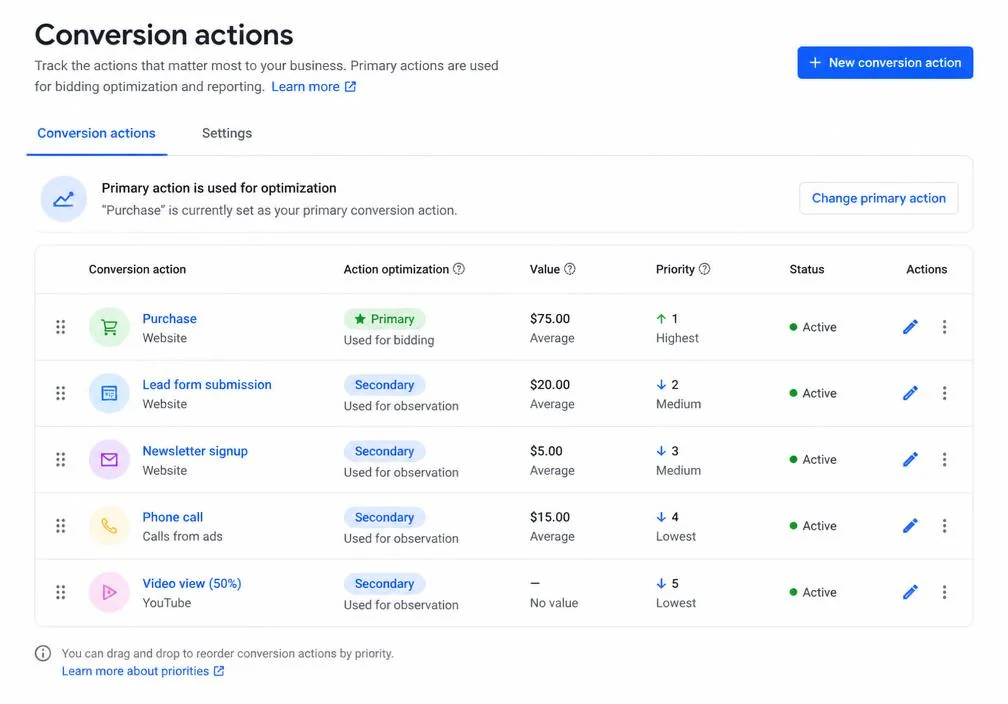Click the Newsletter signup envelope icon

[x=109, y=459]
